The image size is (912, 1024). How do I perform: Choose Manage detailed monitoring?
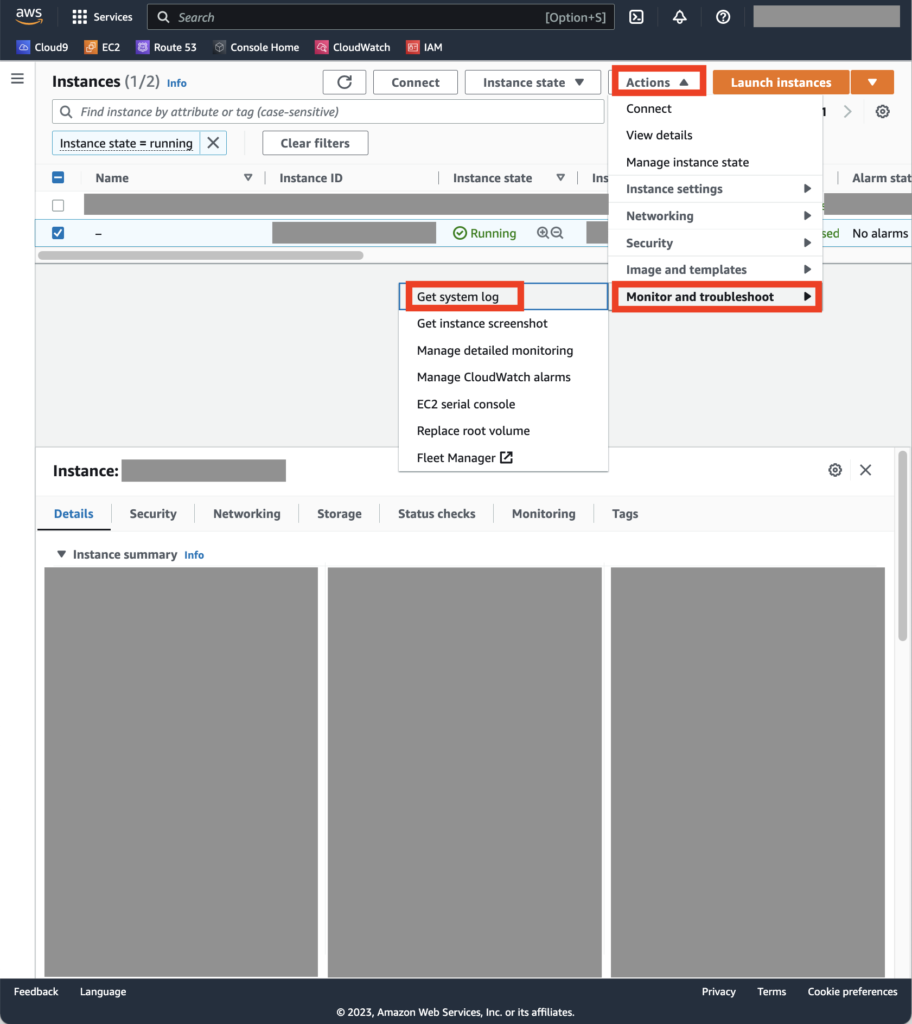[503, 351]
